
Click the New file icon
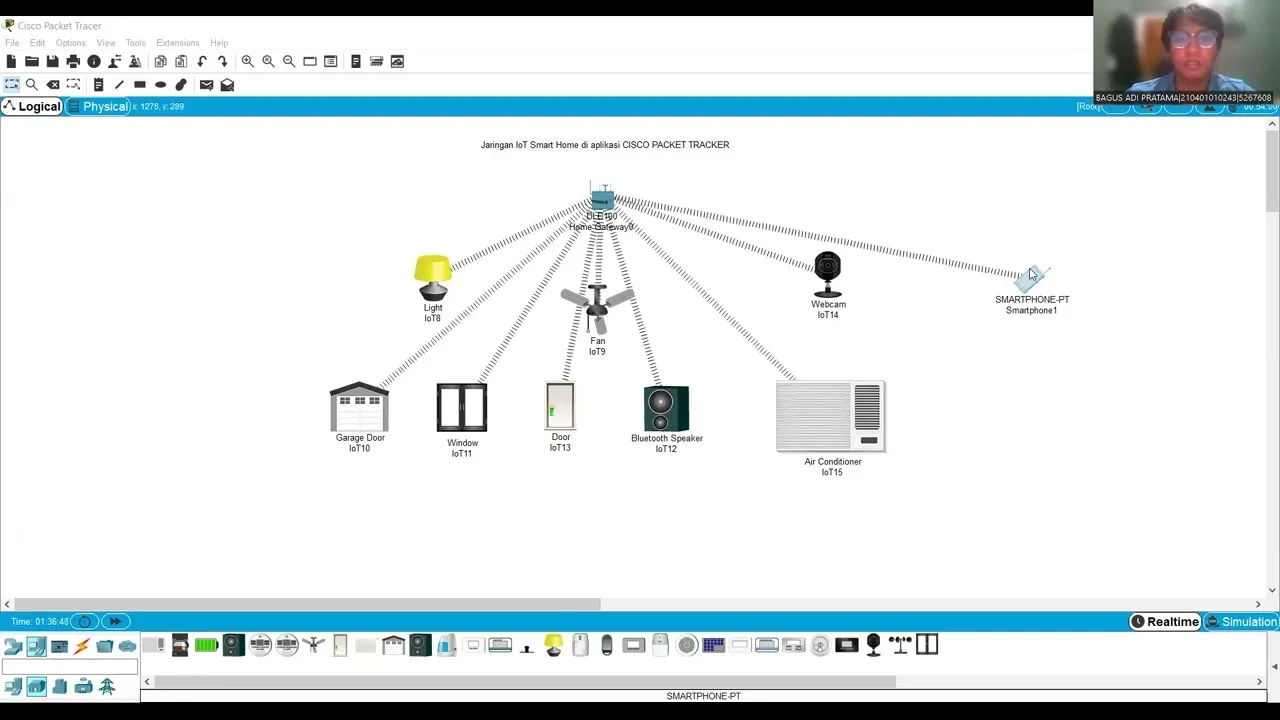pos(11,62)
